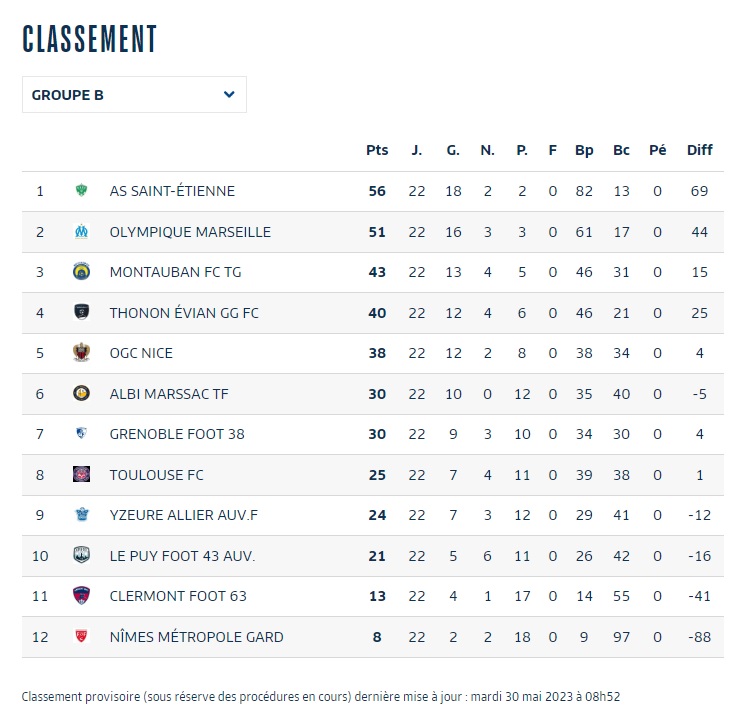The height and width of the screenshot is (711, 739).
Task: Click the Diff column header
Action: (700, 150)
